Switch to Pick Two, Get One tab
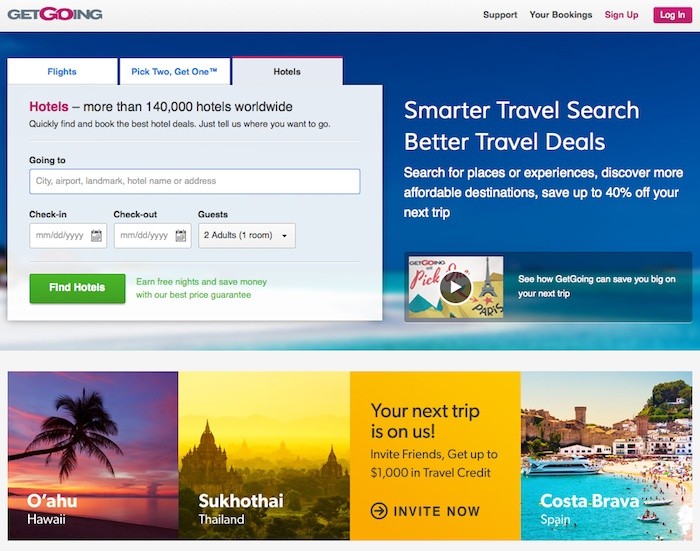The width and height of the screenshot is (700, 551). tap(174, 71)
